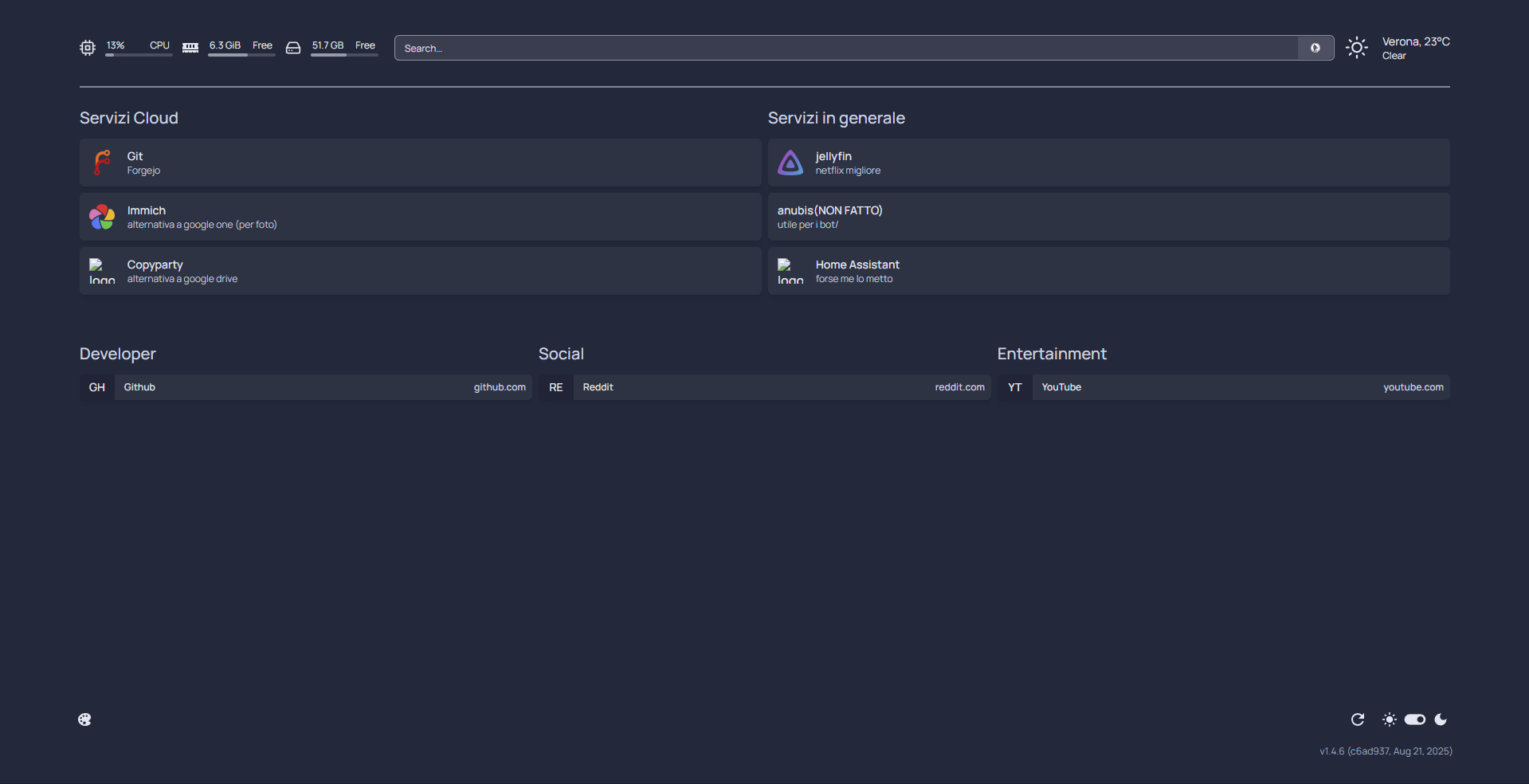Click the refresh icon in the footer
Viewport: 1529px width, 784px height.
coord(1358,719)
